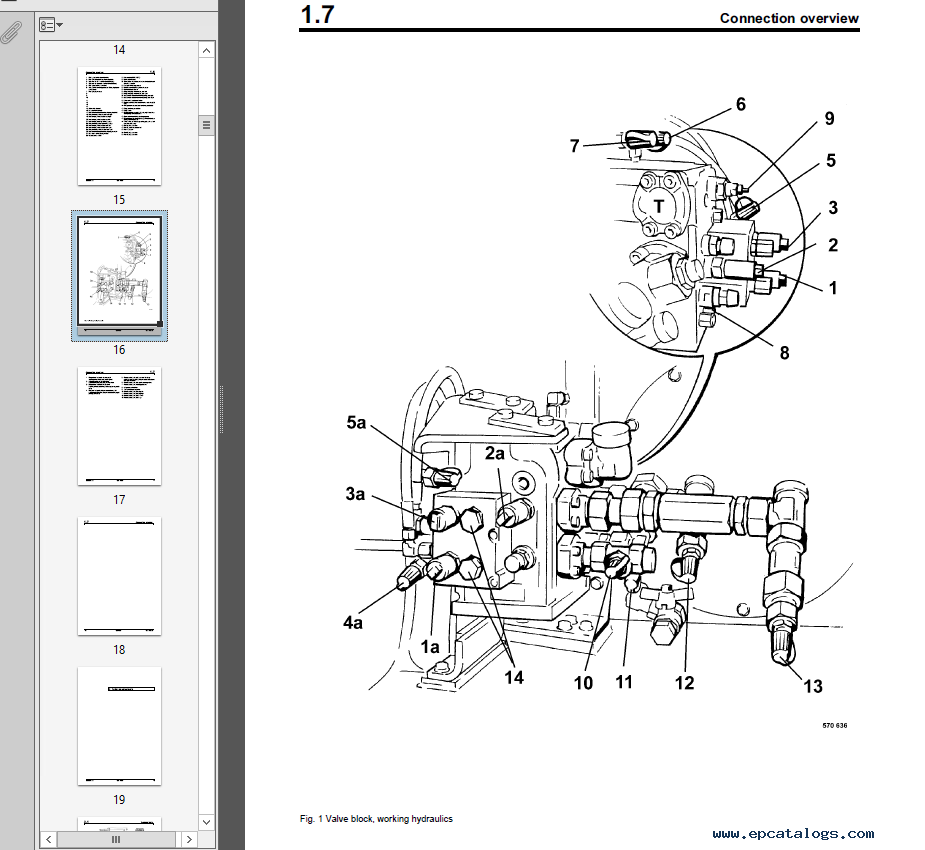The height and width of the screenshot is (850, 925).
Task: Click the vertical scrollbar thumb in thumbnails
Action: 206,125
